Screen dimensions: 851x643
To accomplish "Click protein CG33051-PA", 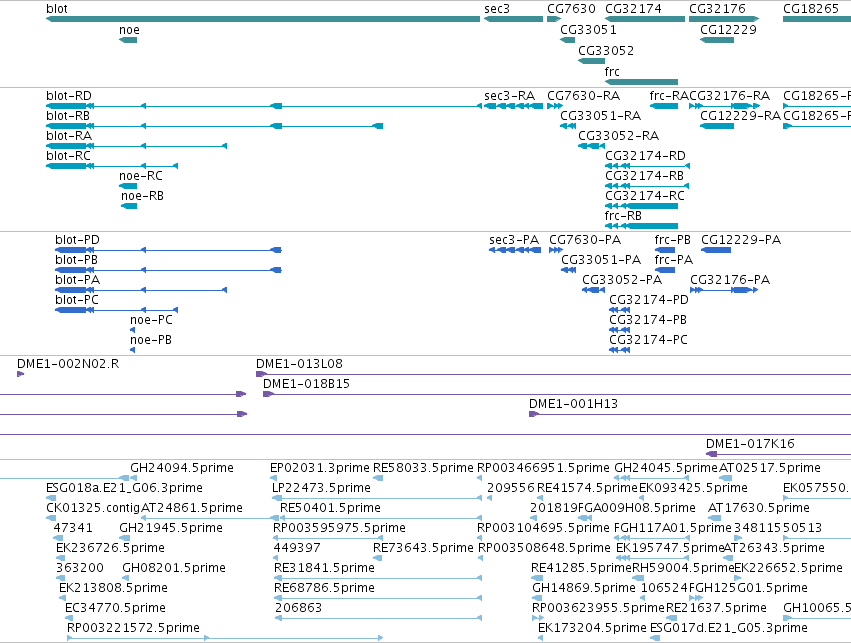I will pyautogui.click(x=601, y=260).
